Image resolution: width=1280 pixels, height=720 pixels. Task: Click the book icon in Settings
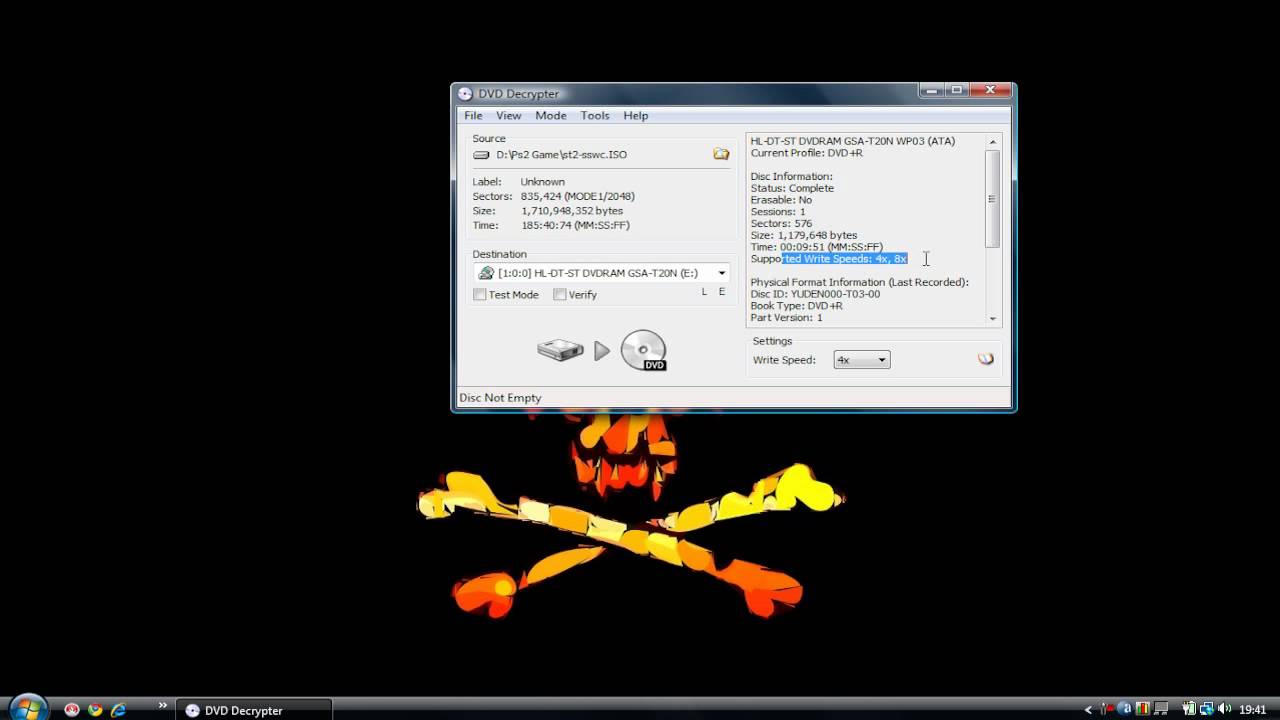[x=986, y=359]
